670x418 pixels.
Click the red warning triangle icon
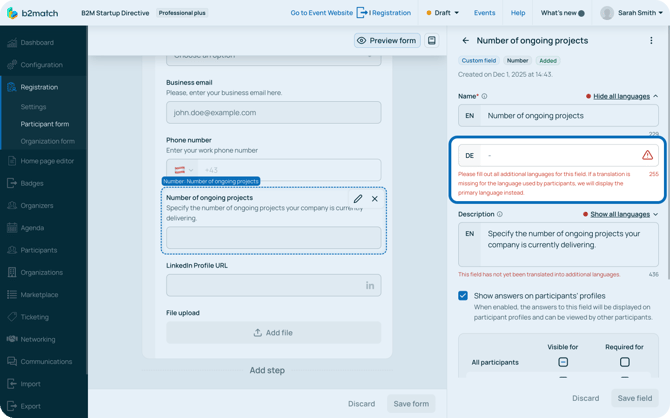(647, 155)
